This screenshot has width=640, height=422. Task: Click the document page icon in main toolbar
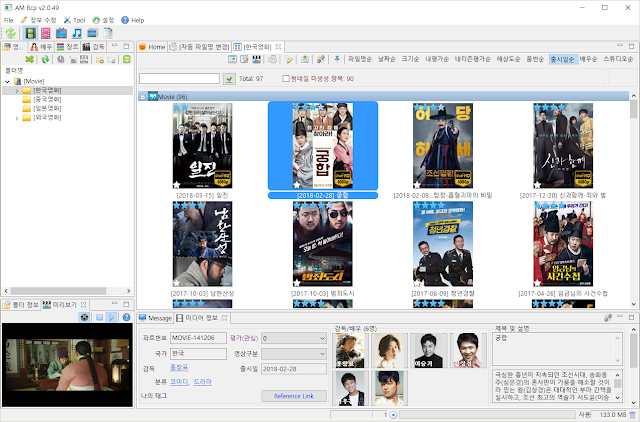[108, 33]
